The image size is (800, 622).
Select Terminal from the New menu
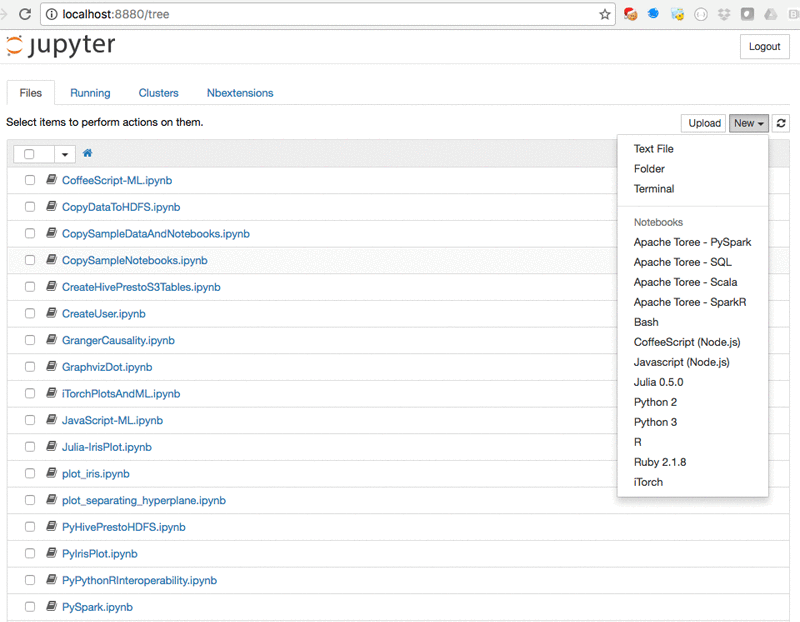tap(654, 188)
